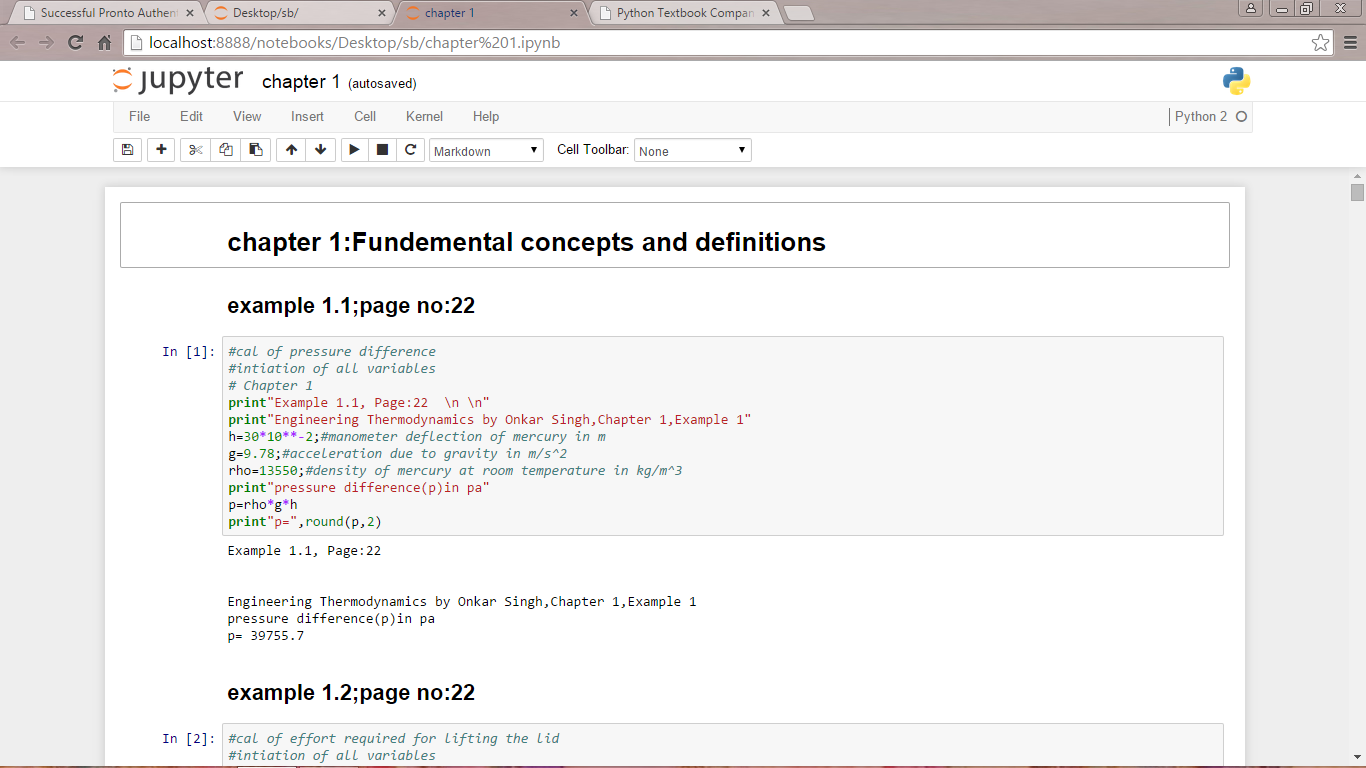Restart the kernel icon

[x=409, y=150]
